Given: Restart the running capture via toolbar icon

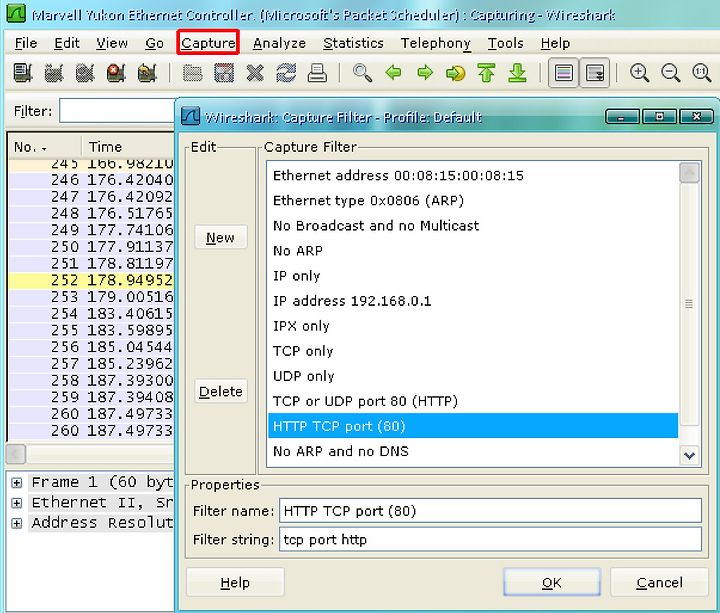Looking at the screenshot, I should 147,73.
